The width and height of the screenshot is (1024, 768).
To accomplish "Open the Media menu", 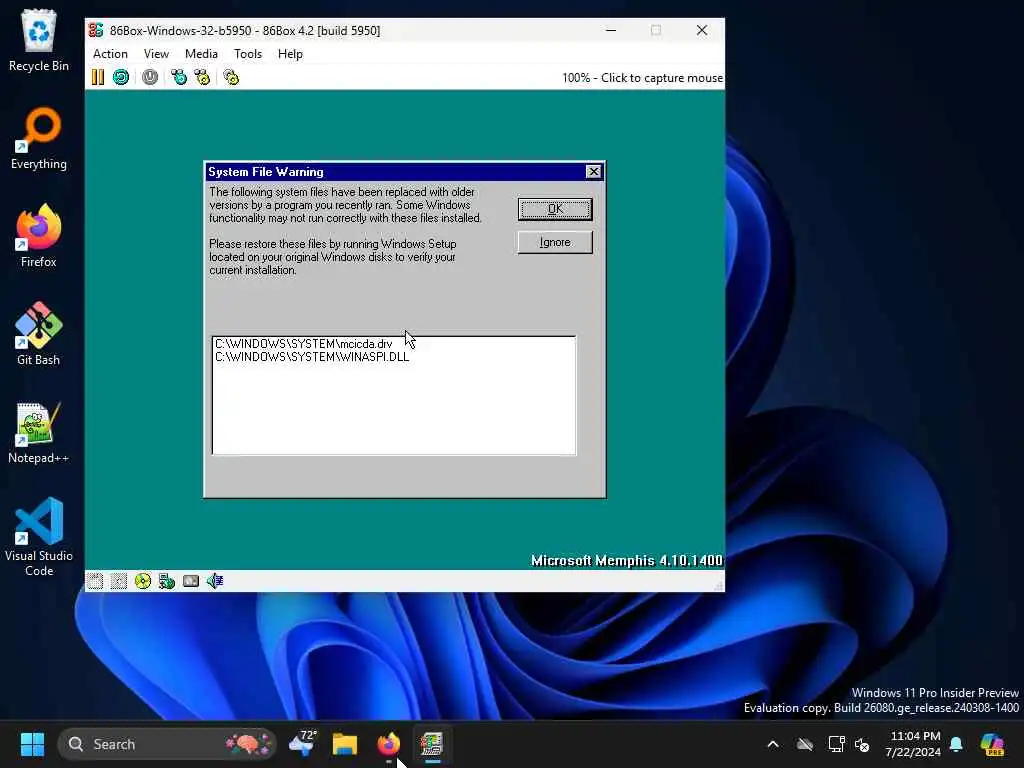I will click(201, 54).
